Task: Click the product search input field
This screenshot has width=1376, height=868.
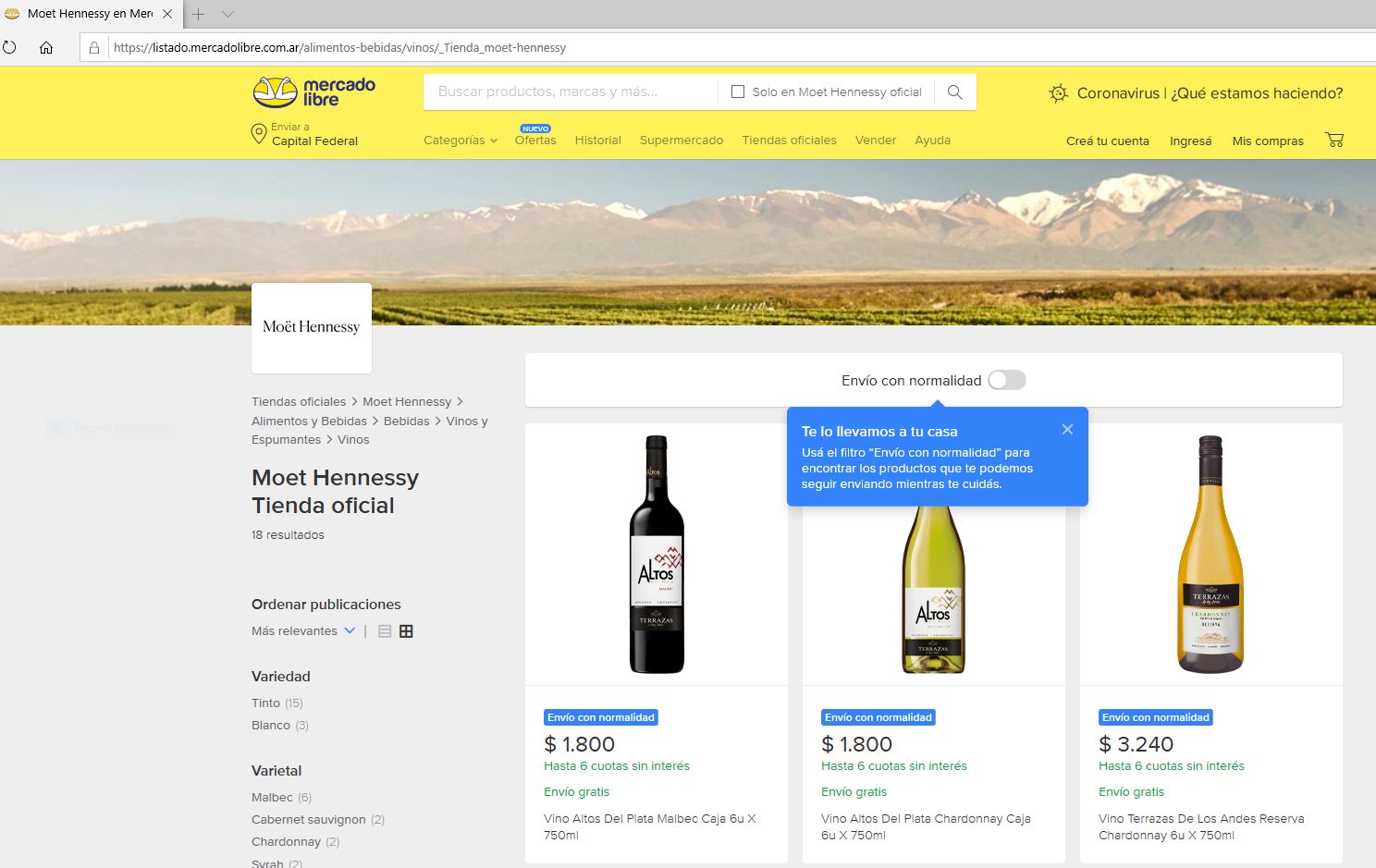Action: coord(569,92)
